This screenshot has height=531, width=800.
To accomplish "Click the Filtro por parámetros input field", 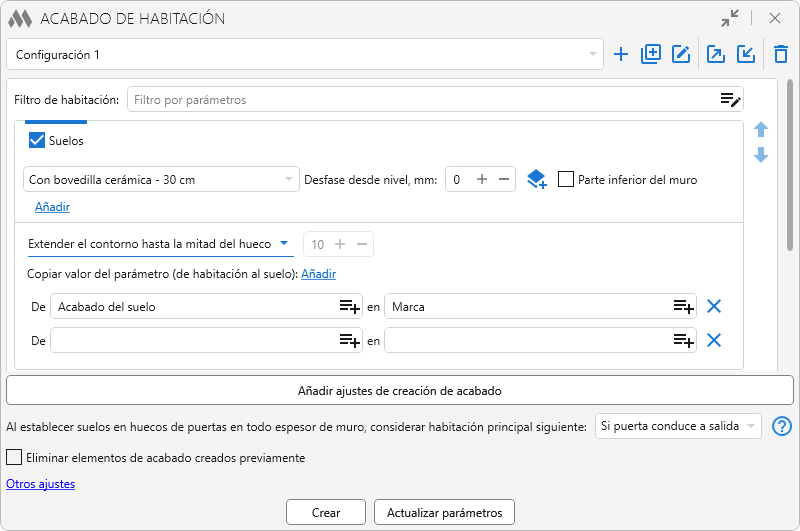I will click(420, 100).
